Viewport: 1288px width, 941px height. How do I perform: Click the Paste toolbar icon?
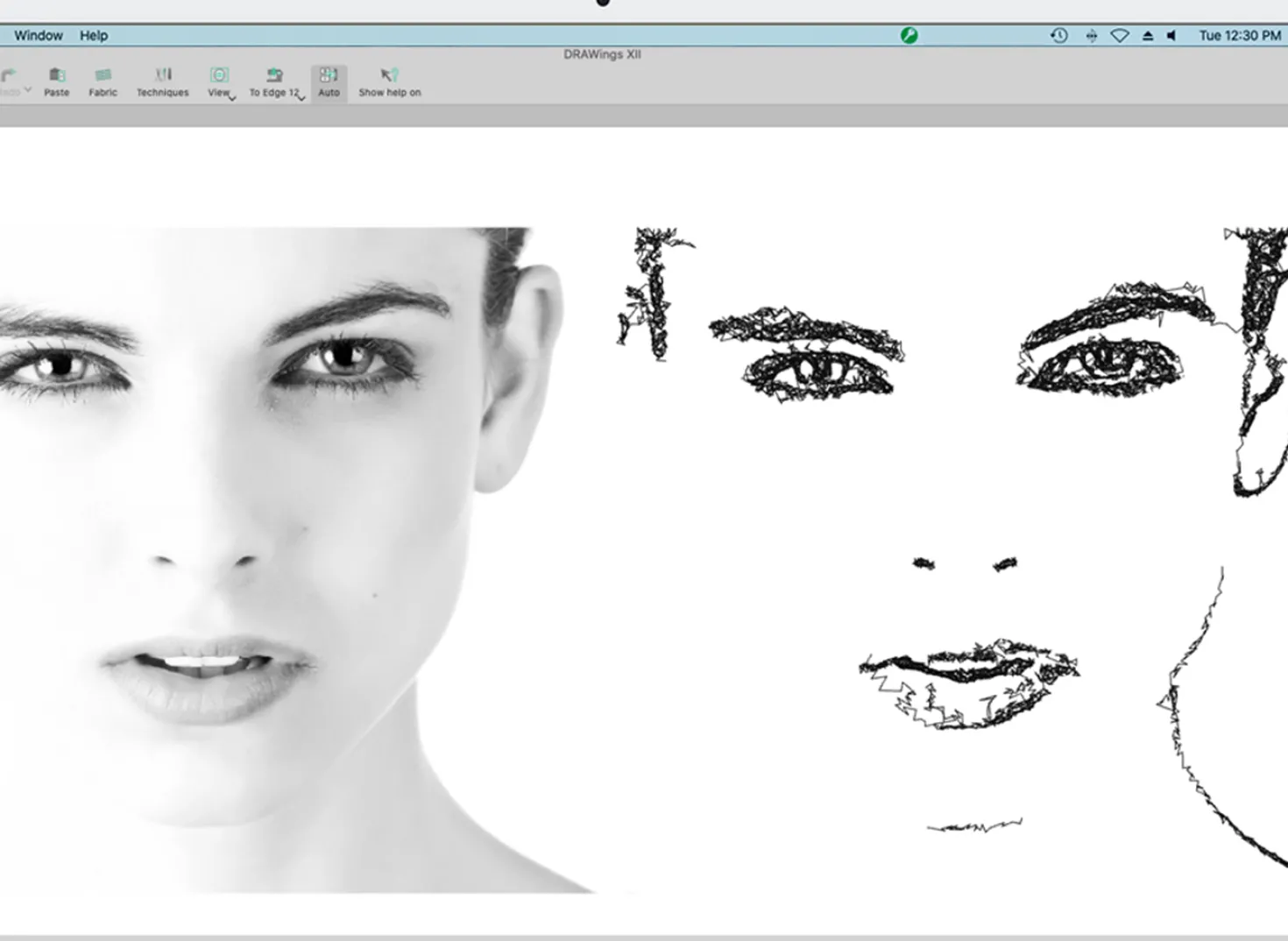click(x=57, y=75)
